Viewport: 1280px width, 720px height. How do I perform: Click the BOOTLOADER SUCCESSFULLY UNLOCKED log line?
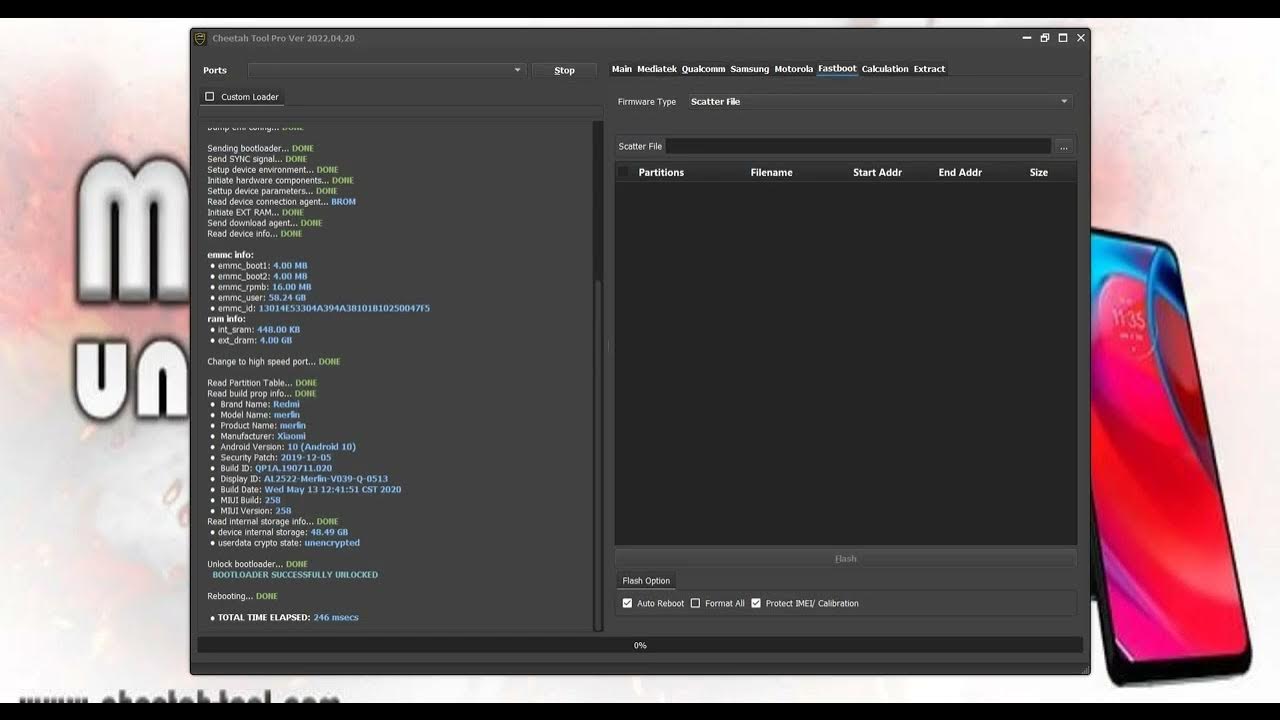(x=295, y=575)
